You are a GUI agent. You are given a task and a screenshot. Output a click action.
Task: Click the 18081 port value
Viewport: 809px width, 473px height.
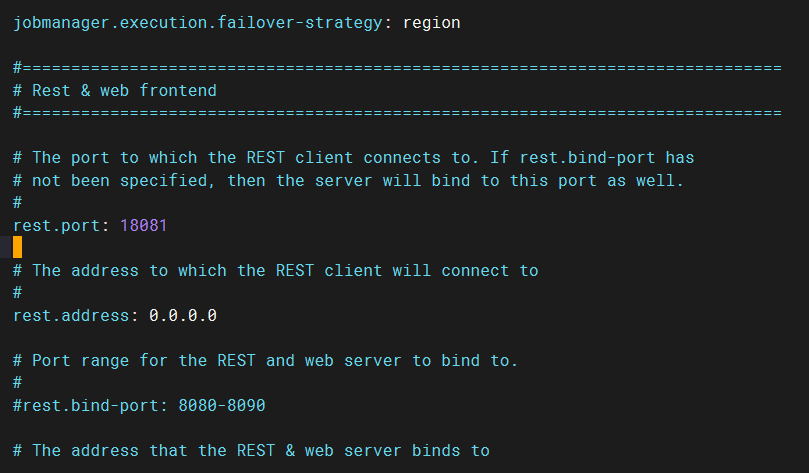pos(143,225)
